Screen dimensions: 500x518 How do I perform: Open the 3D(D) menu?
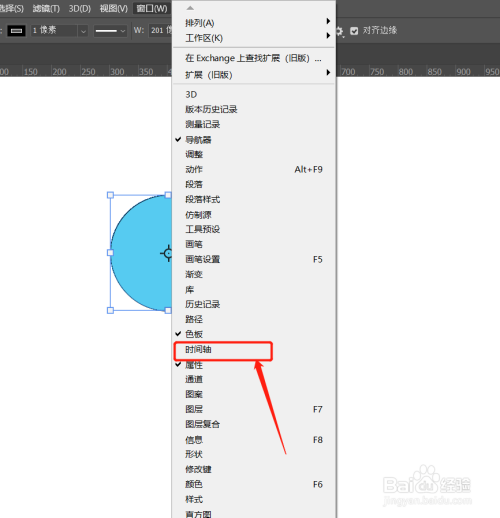(80, 8)
